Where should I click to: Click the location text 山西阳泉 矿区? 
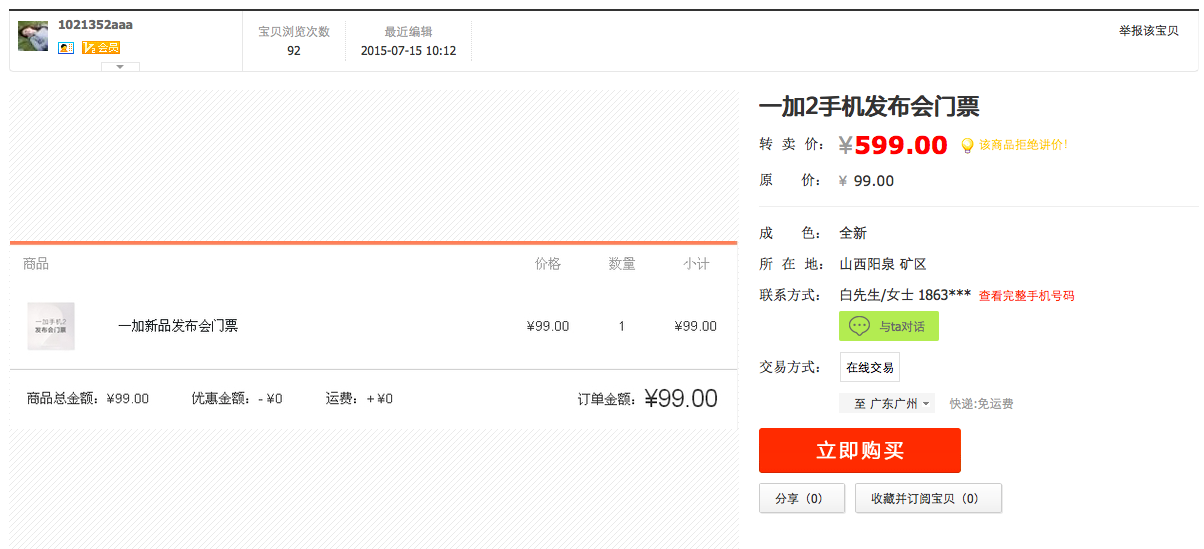tap(883, 264)
